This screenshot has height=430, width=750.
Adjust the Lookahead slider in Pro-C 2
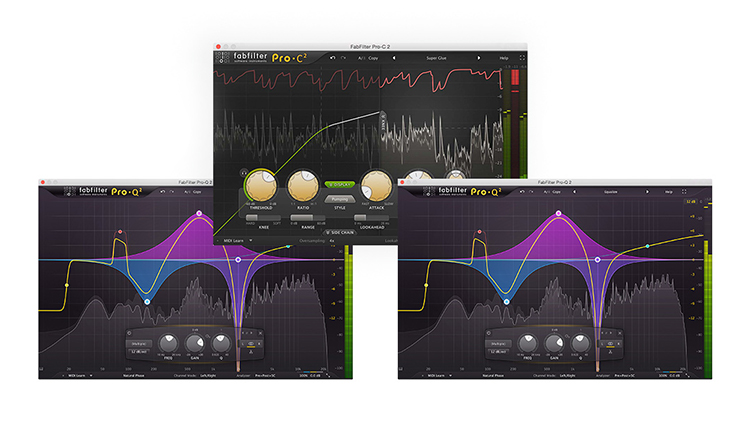click(372, 218)
